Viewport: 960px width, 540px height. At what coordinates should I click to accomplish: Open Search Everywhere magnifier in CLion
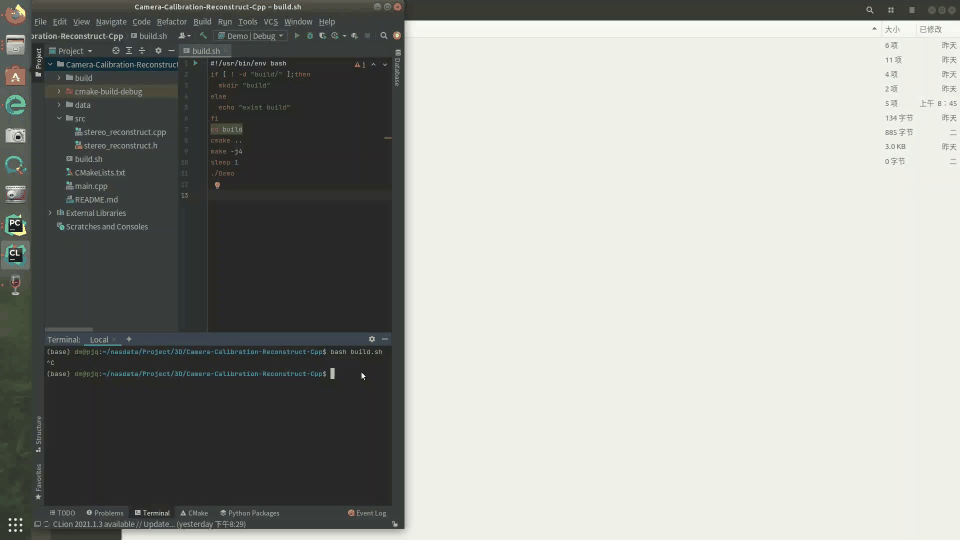click(x=384, y=36)
